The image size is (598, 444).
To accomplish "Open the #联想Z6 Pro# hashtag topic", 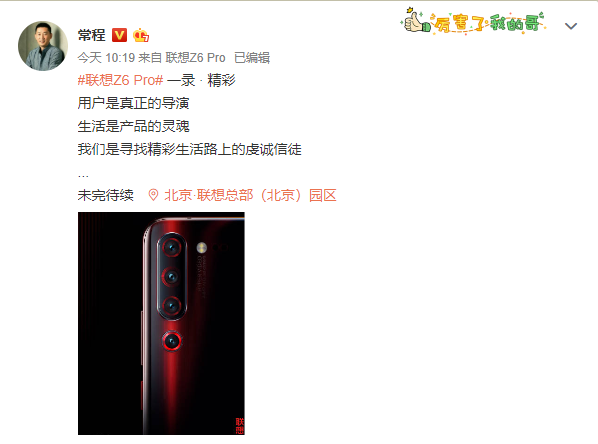I will (x=121, y=80).
